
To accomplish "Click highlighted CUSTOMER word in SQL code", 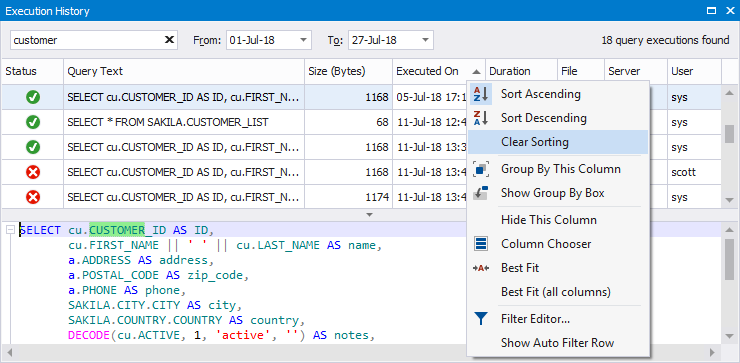I will (117, 230).
